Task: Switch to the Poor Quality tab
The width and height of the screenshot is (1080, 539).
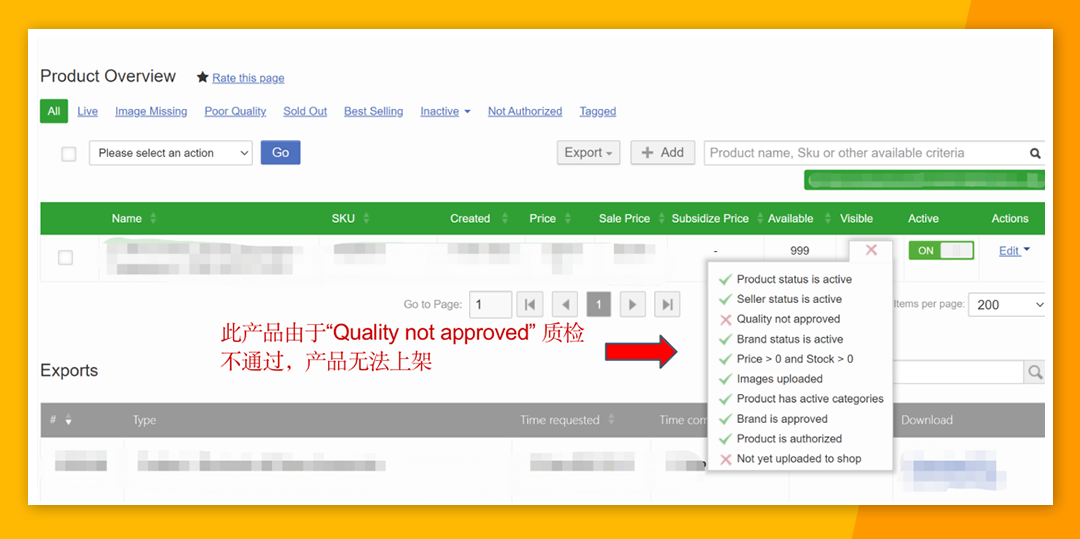Action: pos(235,112)
